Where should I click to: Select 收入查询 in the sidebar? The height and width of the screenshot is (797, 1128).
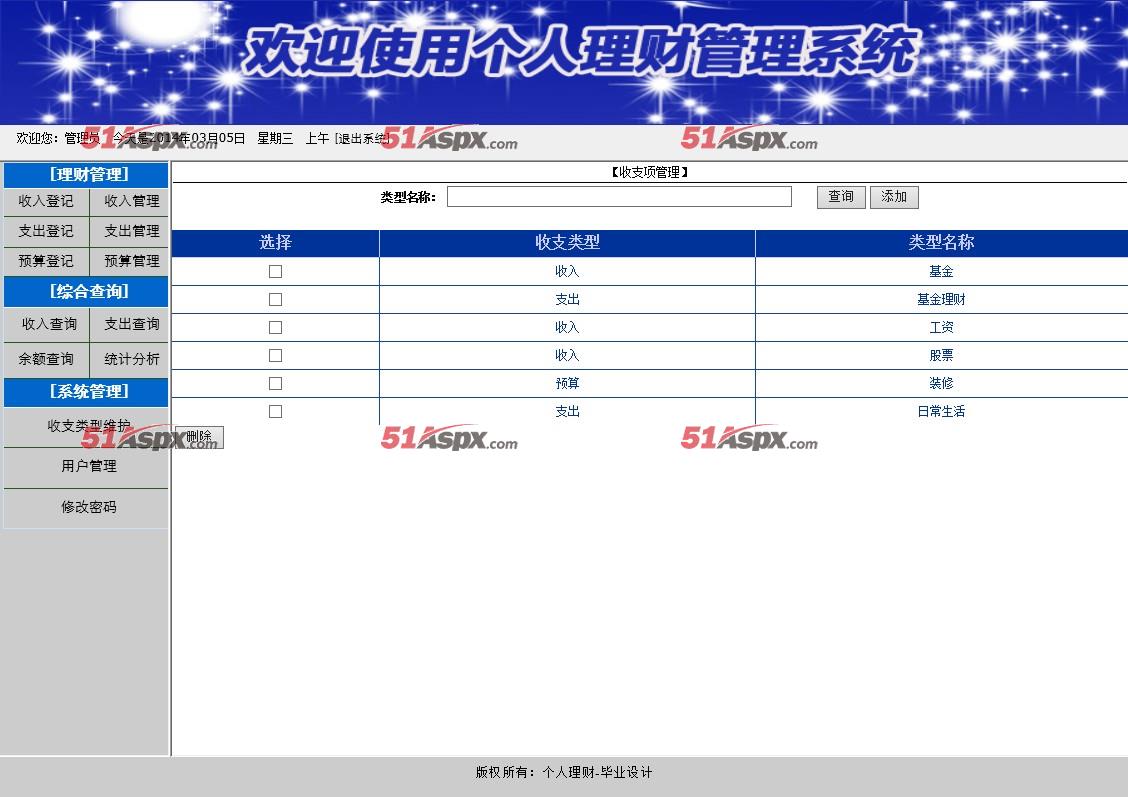coord(49,324)
